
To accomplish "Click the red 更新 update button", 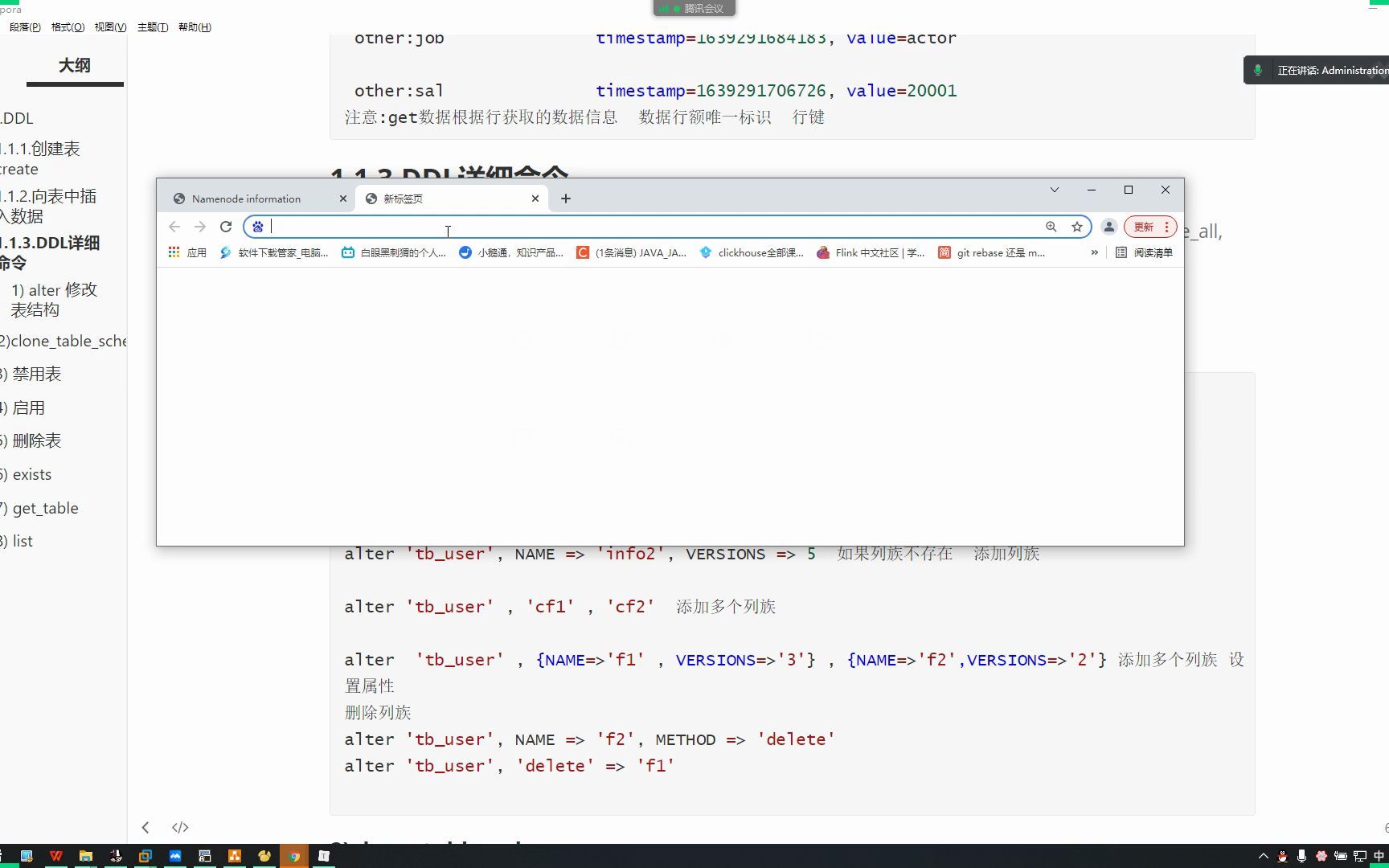I will [1150, 227].
